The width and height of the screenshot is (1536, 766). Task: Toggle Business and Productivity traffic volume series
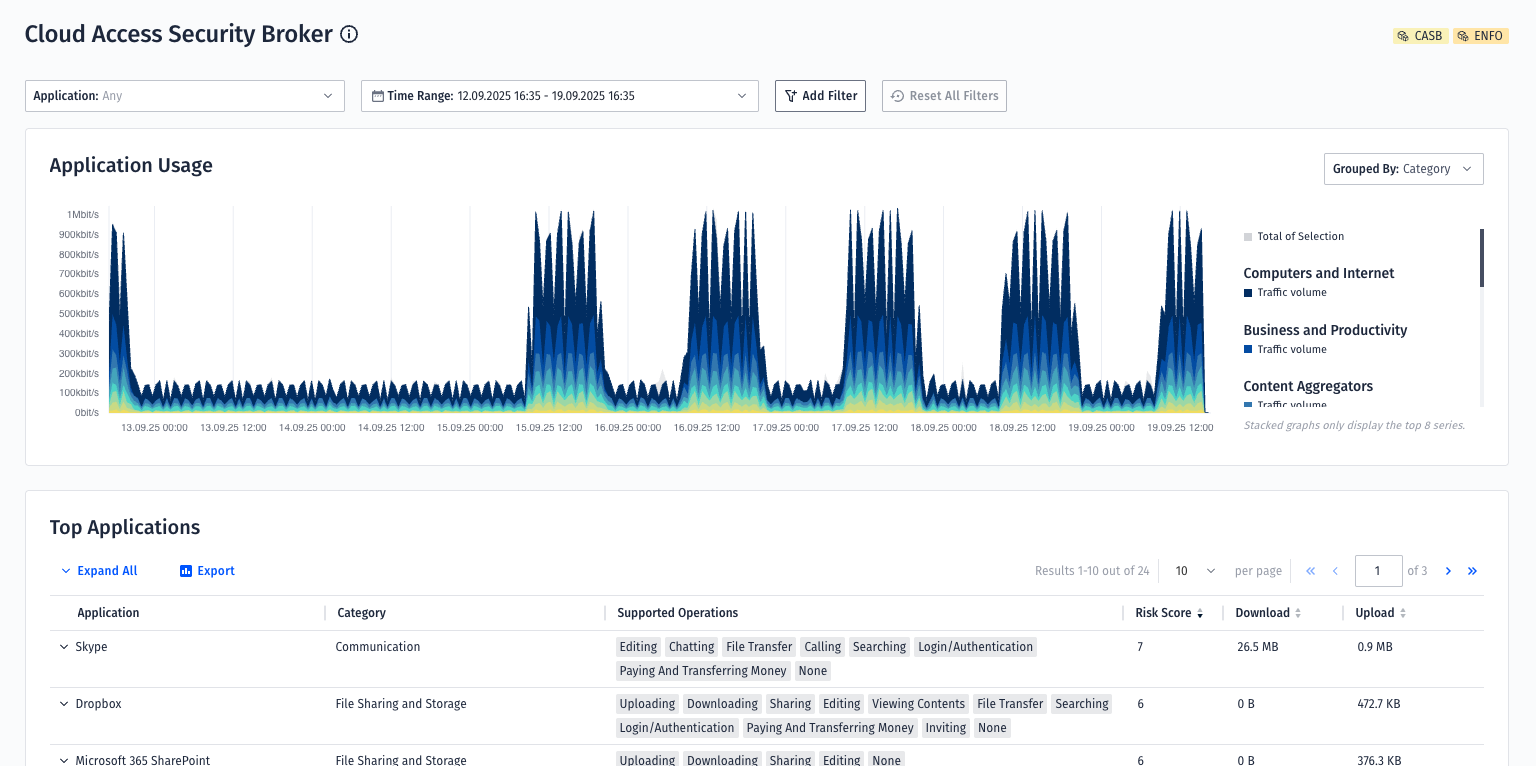[1291, 350]
